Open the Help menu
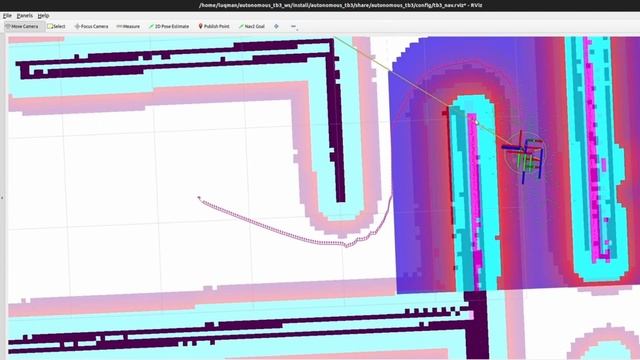The width and height of the screenshot is (640, 360). pyautogui.click(x=43, y=16)
